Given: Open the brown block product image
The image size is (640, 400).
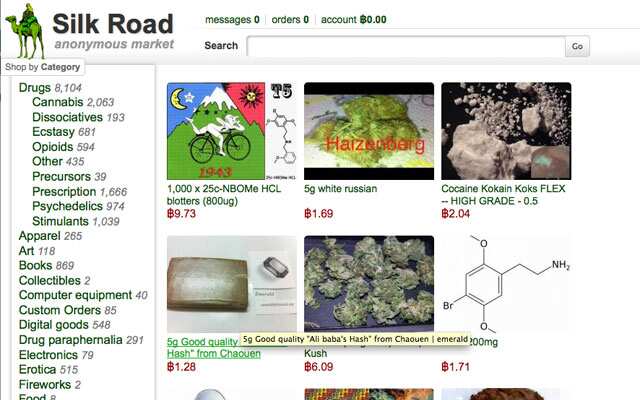Looking at the screenshot, I should click(232, 284).
